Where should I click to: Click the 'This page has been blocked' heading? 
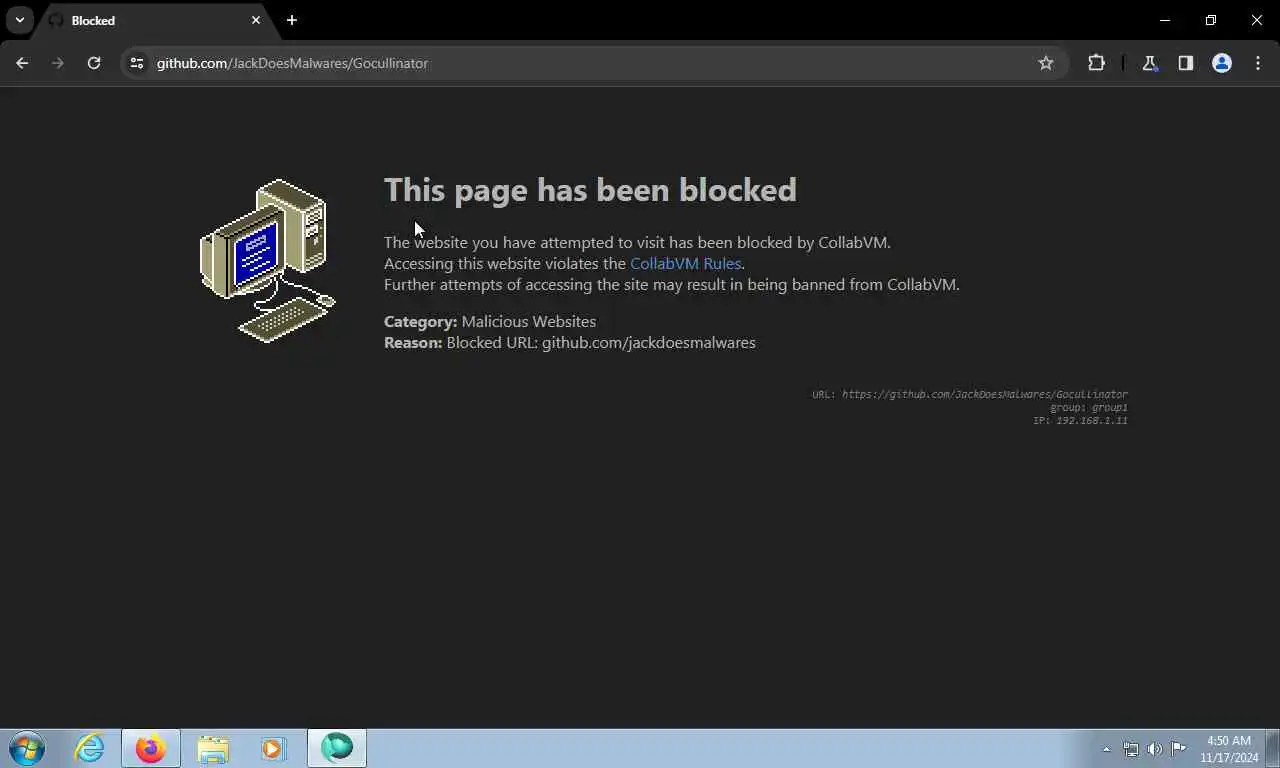point(590,190)
